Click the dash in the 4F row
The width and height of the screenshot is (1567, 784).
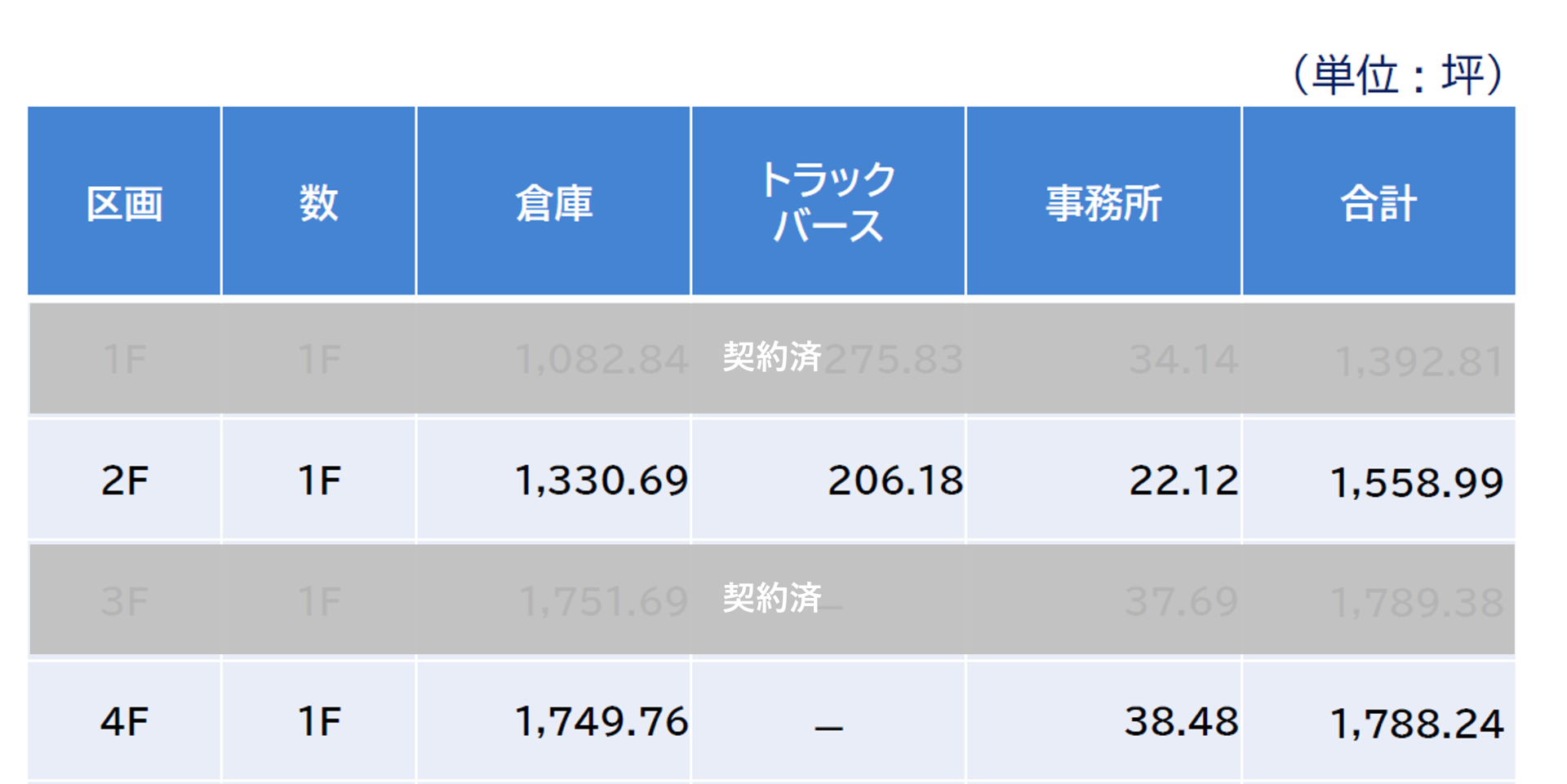pos(828,726)
